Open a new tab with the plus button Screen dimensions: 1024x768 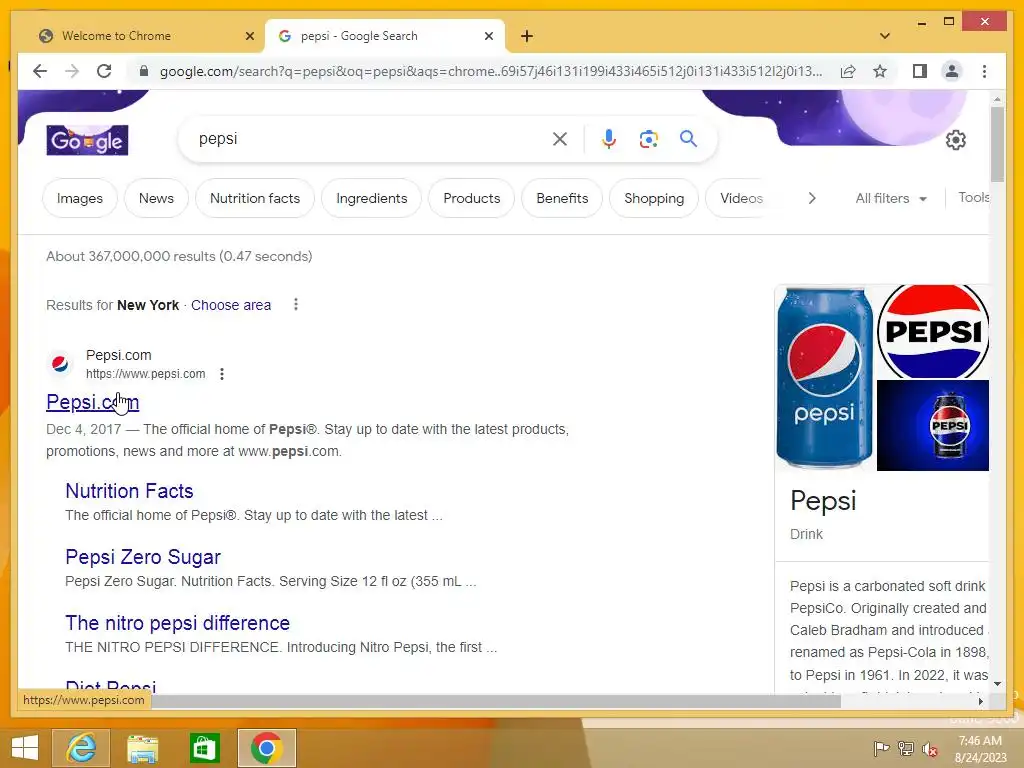pyautogui.click(x=526, y=36)
